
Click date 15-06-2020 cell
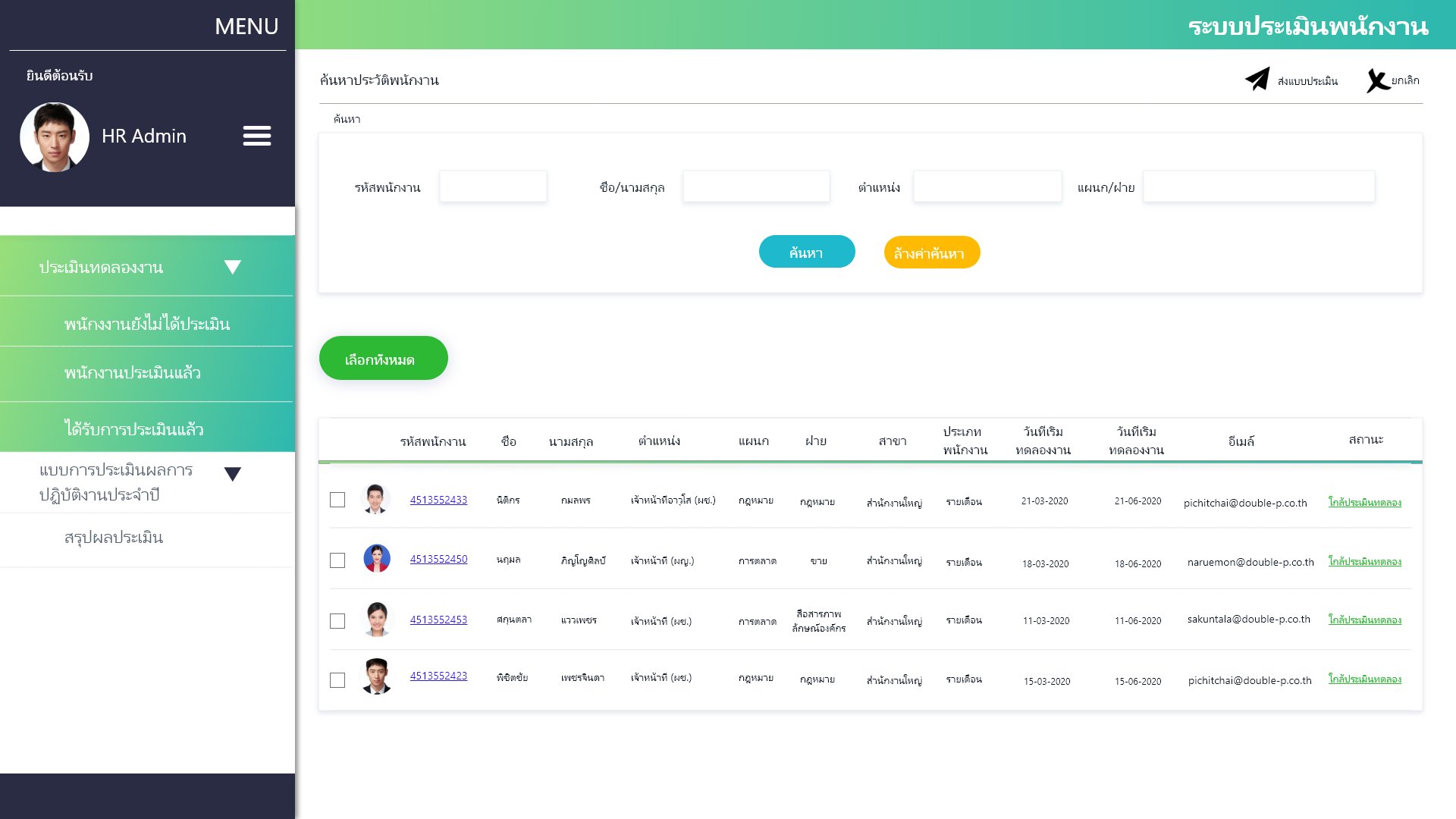[1137, 681]
